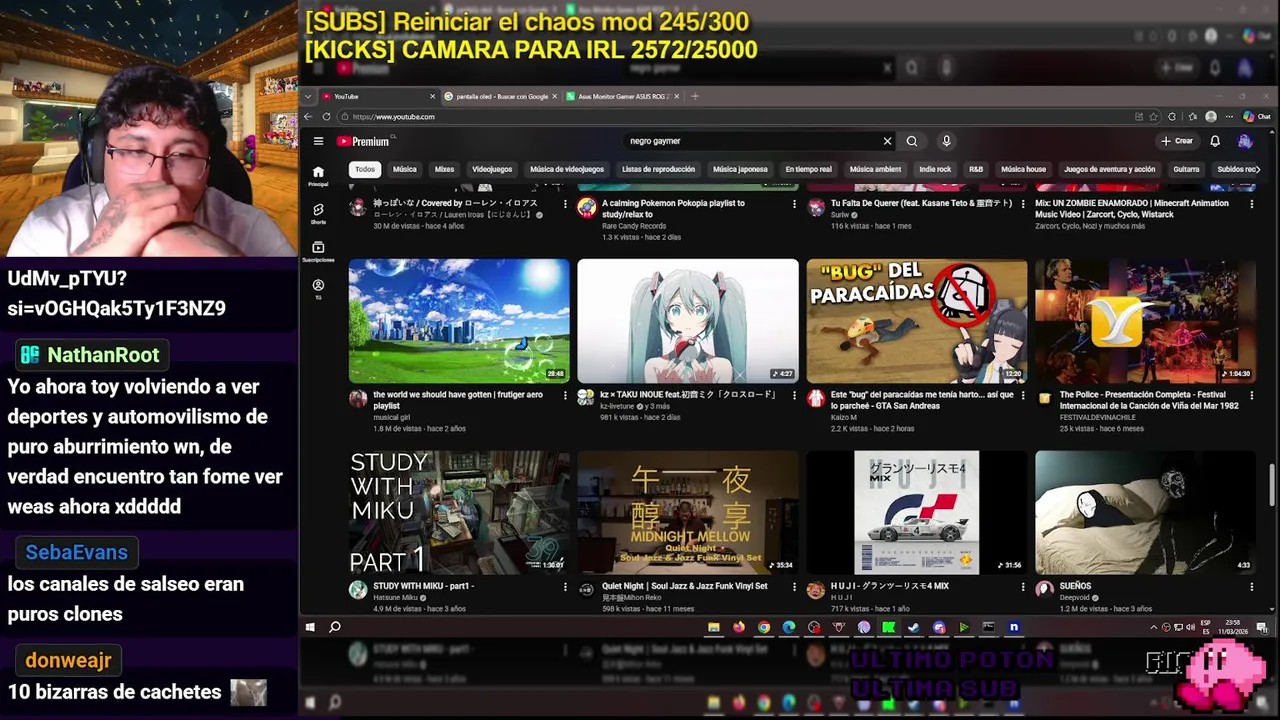The image size is (1280, 720).
Task: Start voice search with the microphone
Action: 946,141
